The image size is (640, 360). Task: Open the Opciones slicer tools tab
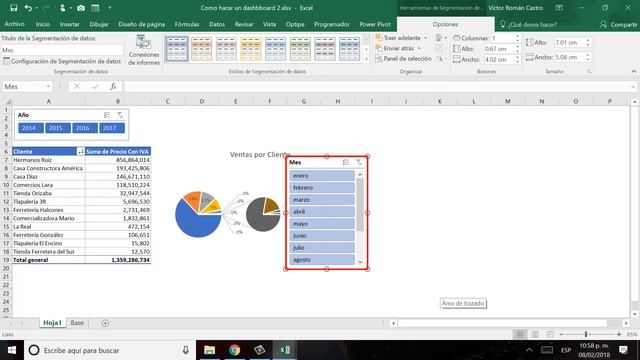(x=445, y=24)
